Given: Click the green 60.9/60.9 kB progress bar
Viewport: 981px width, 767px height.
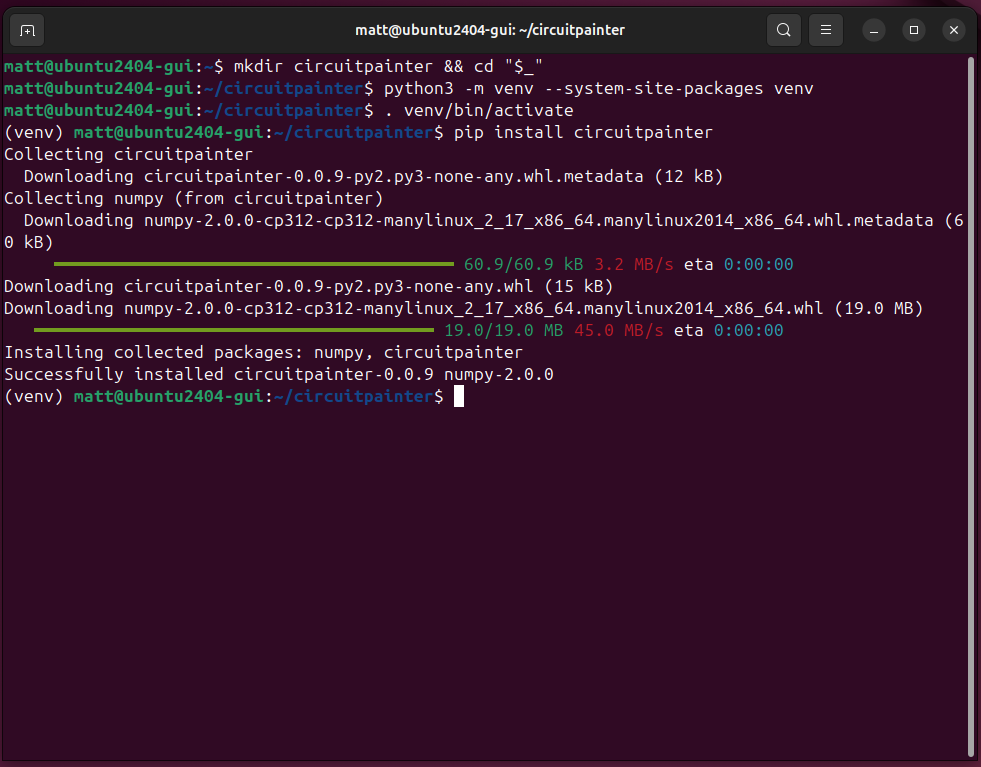Looking at the screenshot, I should click(254, 264).
